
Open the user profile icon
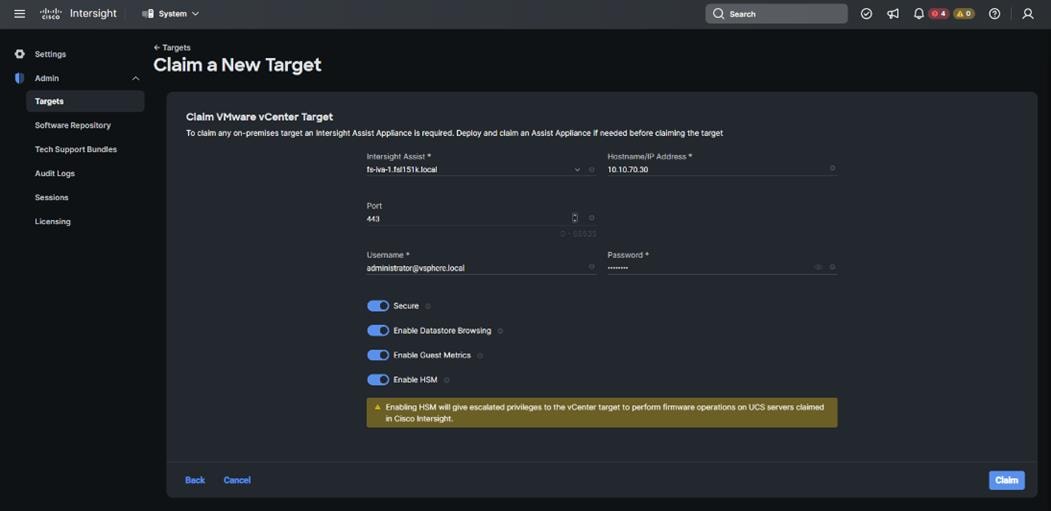(x=1027, y=14)
